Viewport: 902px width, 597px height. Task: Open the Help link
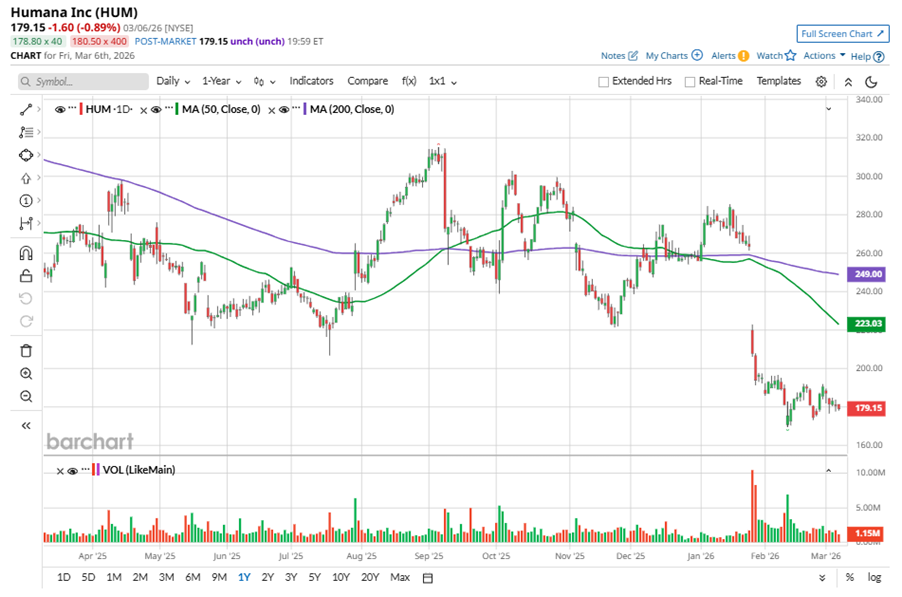pos(867,56)
